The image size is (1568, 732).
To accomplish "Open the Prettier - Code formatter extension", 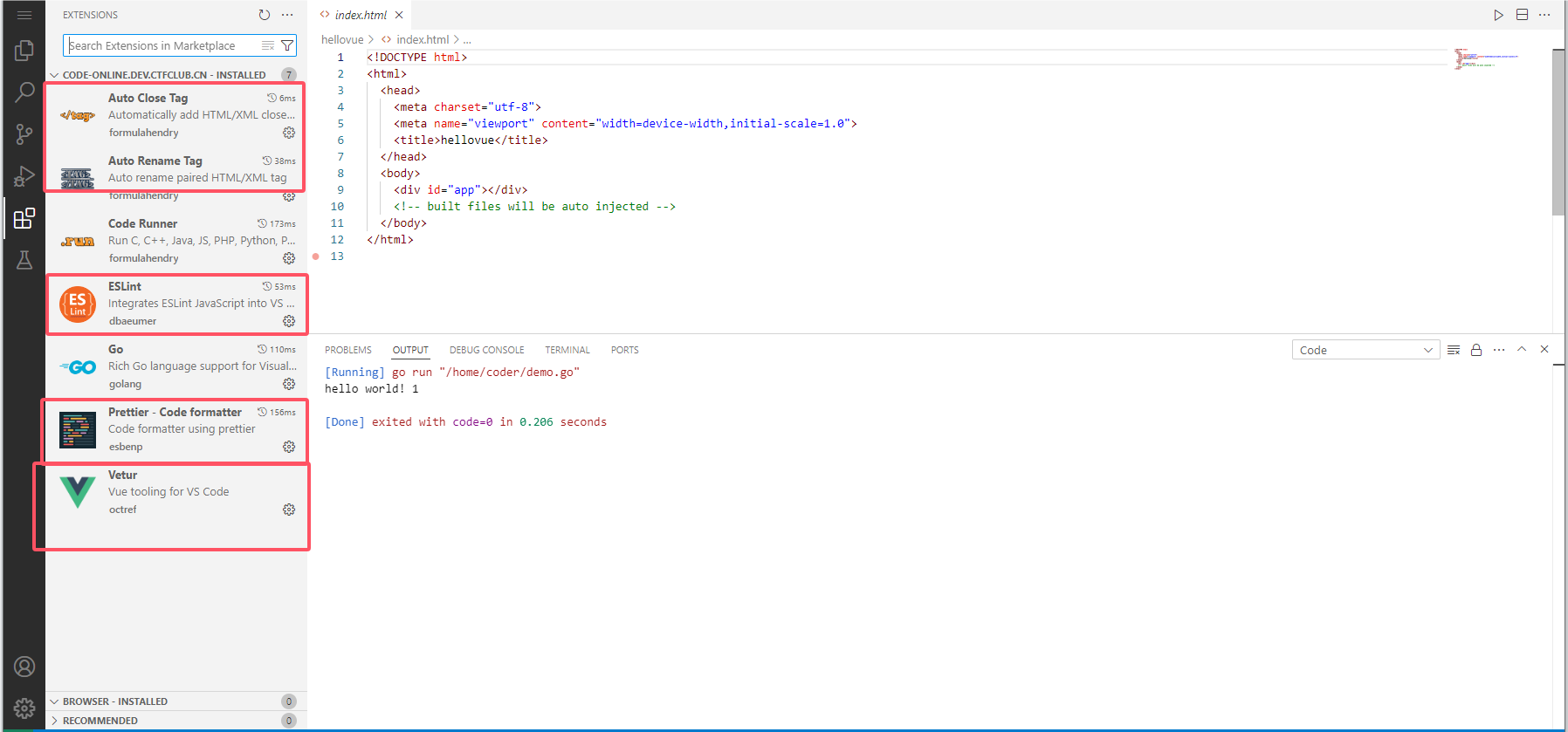I will pos(176,429).
